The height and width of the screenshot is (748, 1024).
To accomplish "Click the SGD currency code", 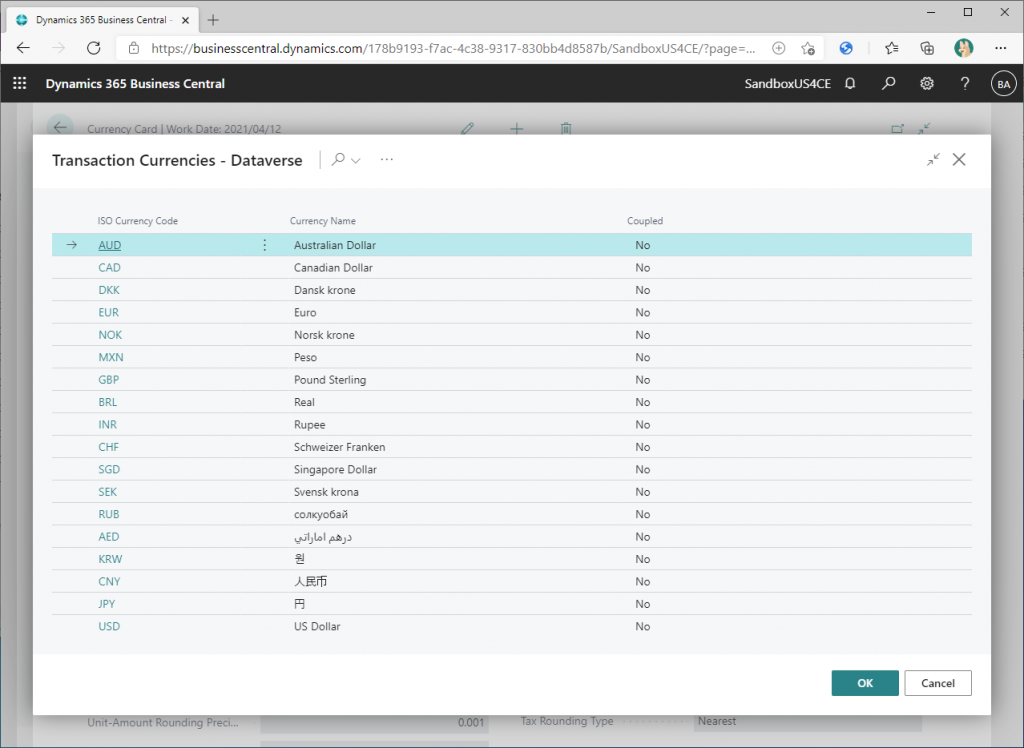I will (109, 470).
